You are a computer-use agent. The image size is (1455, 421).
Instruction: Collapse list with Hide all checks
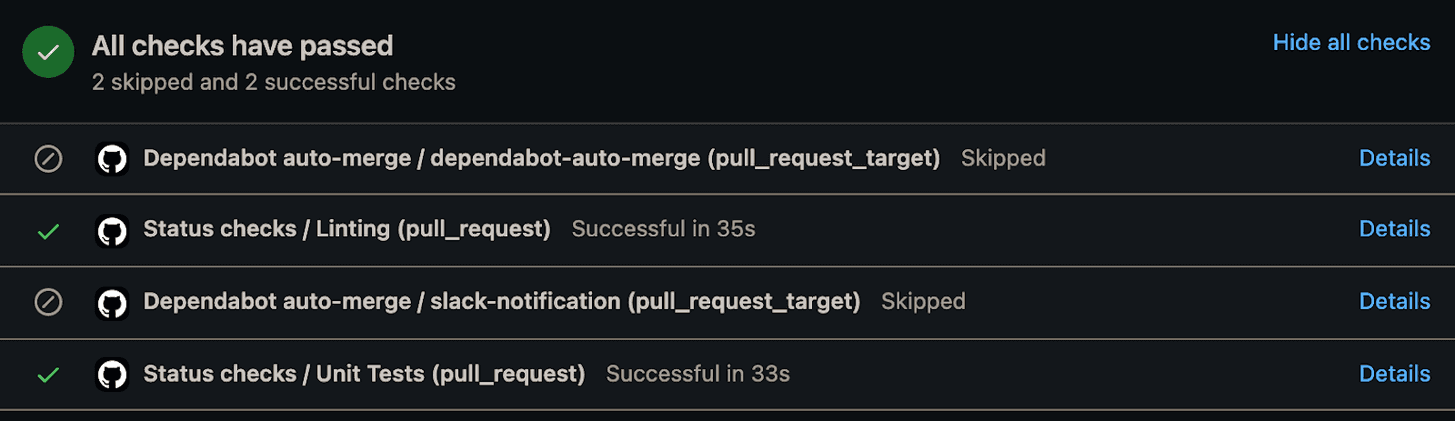[x=1351, y=42]
